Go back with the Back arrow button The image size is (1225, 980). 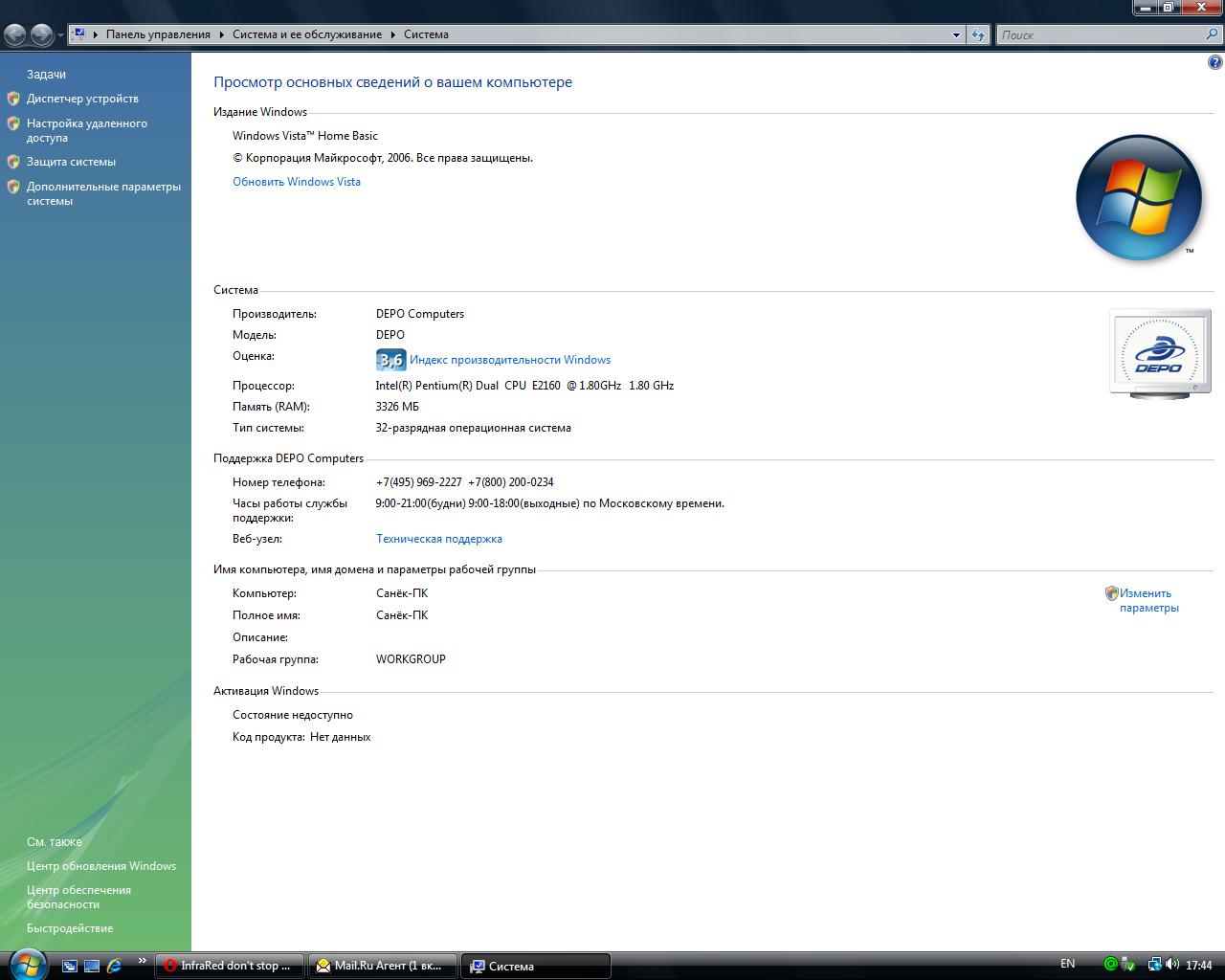click(15, 35)
